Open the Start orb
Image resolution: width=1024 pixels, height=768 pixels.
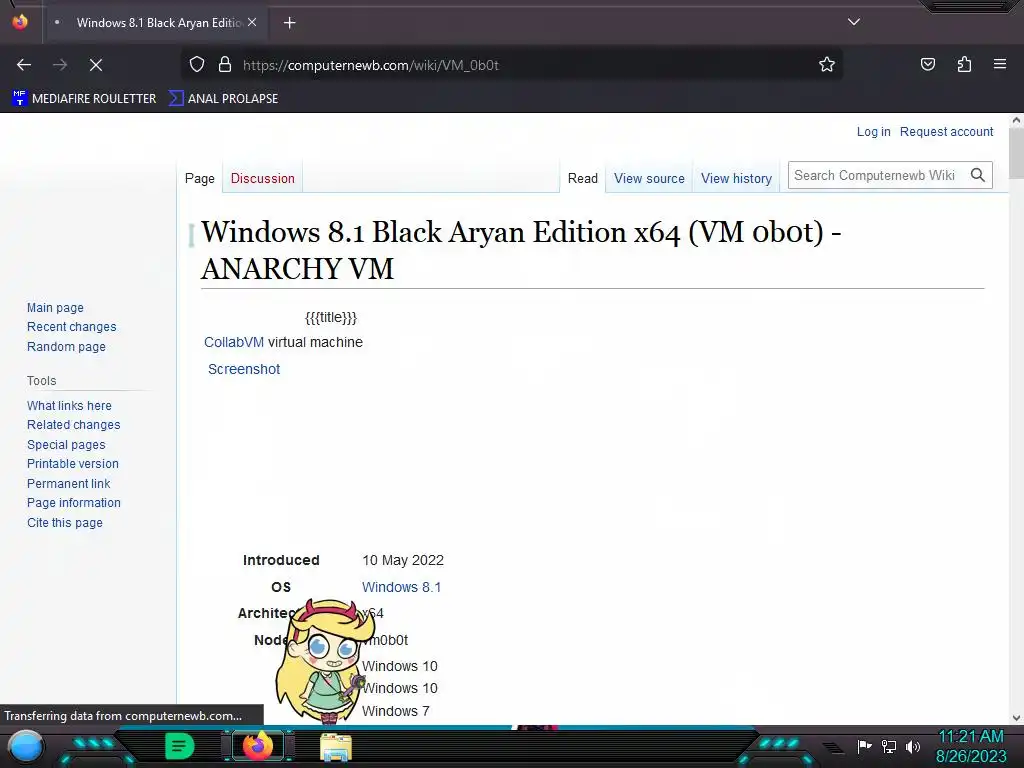[26, 747]
